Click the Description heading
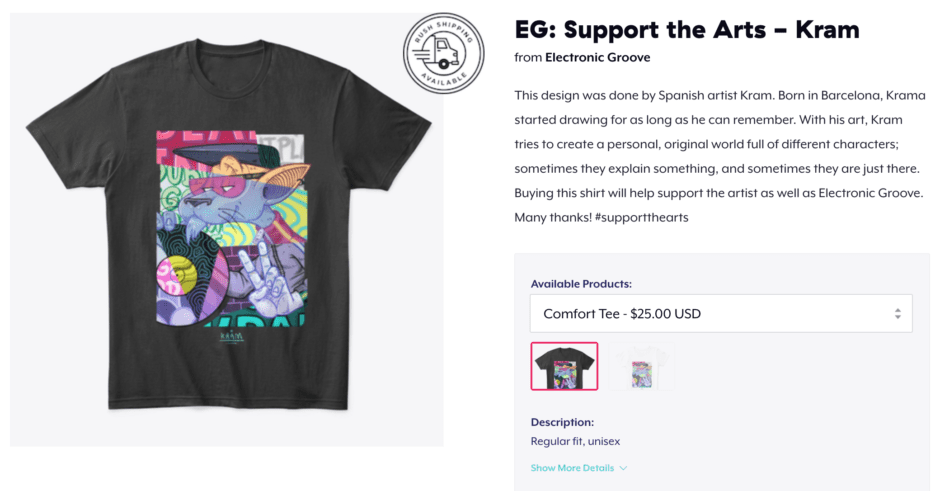 click(x=562, y=422)
